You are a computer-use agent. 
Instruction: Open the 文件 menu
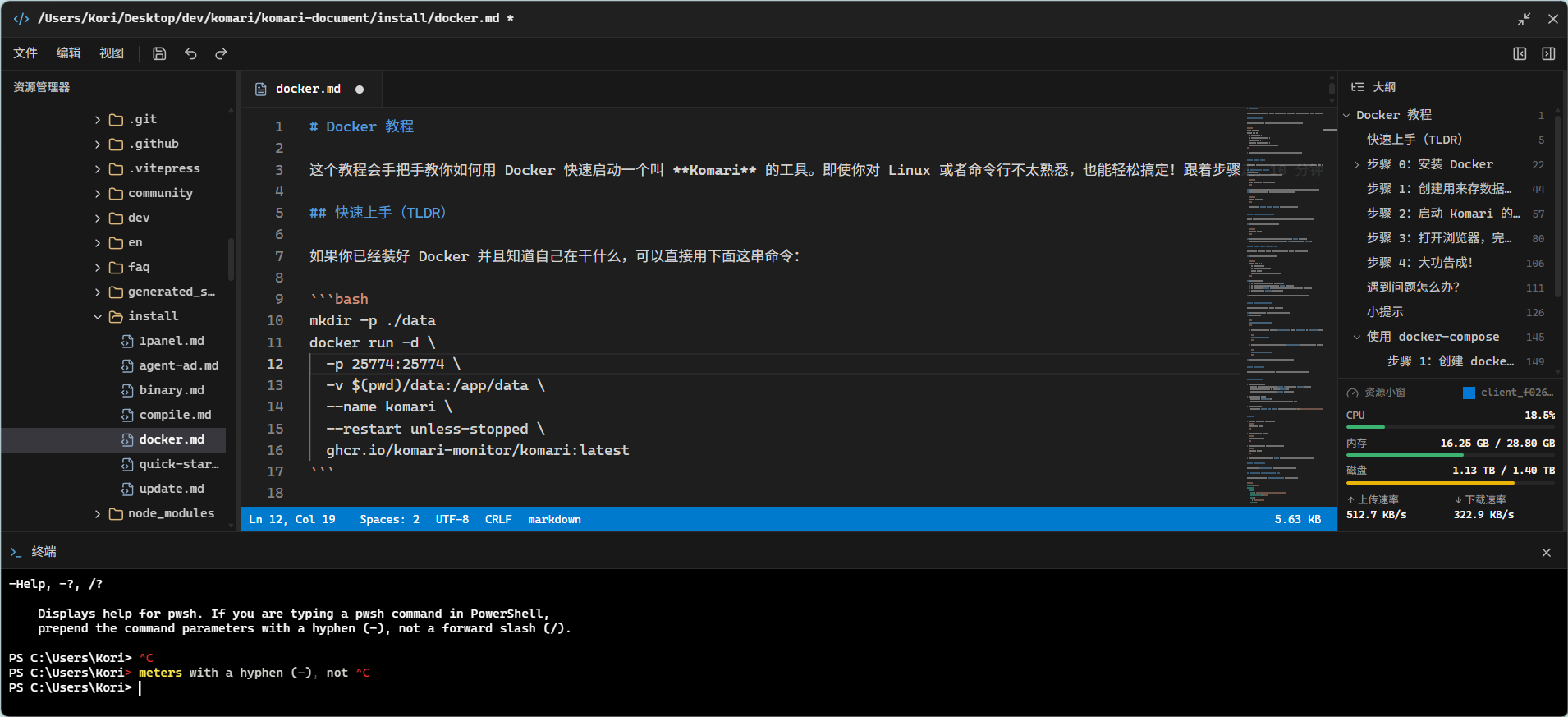click(x=25, y=53)
